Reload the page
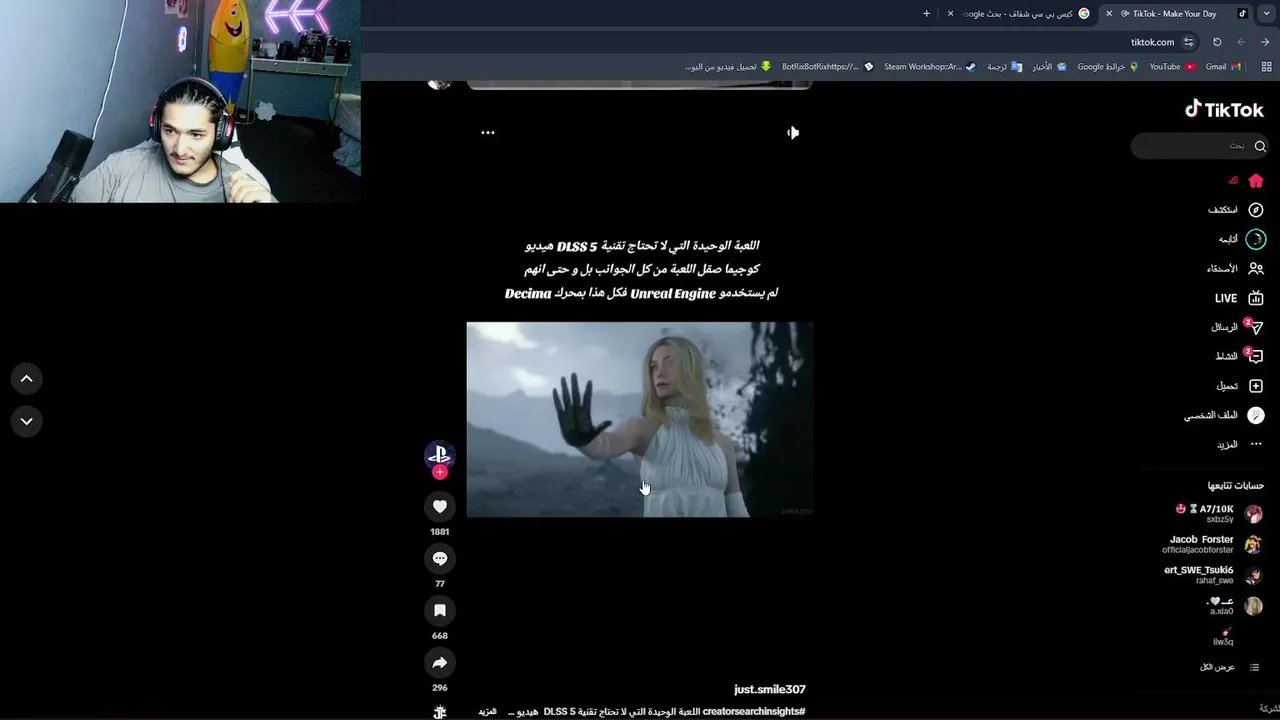Image resolution: width=1280 pixels, height=720 pixels. pos(1217,42)
